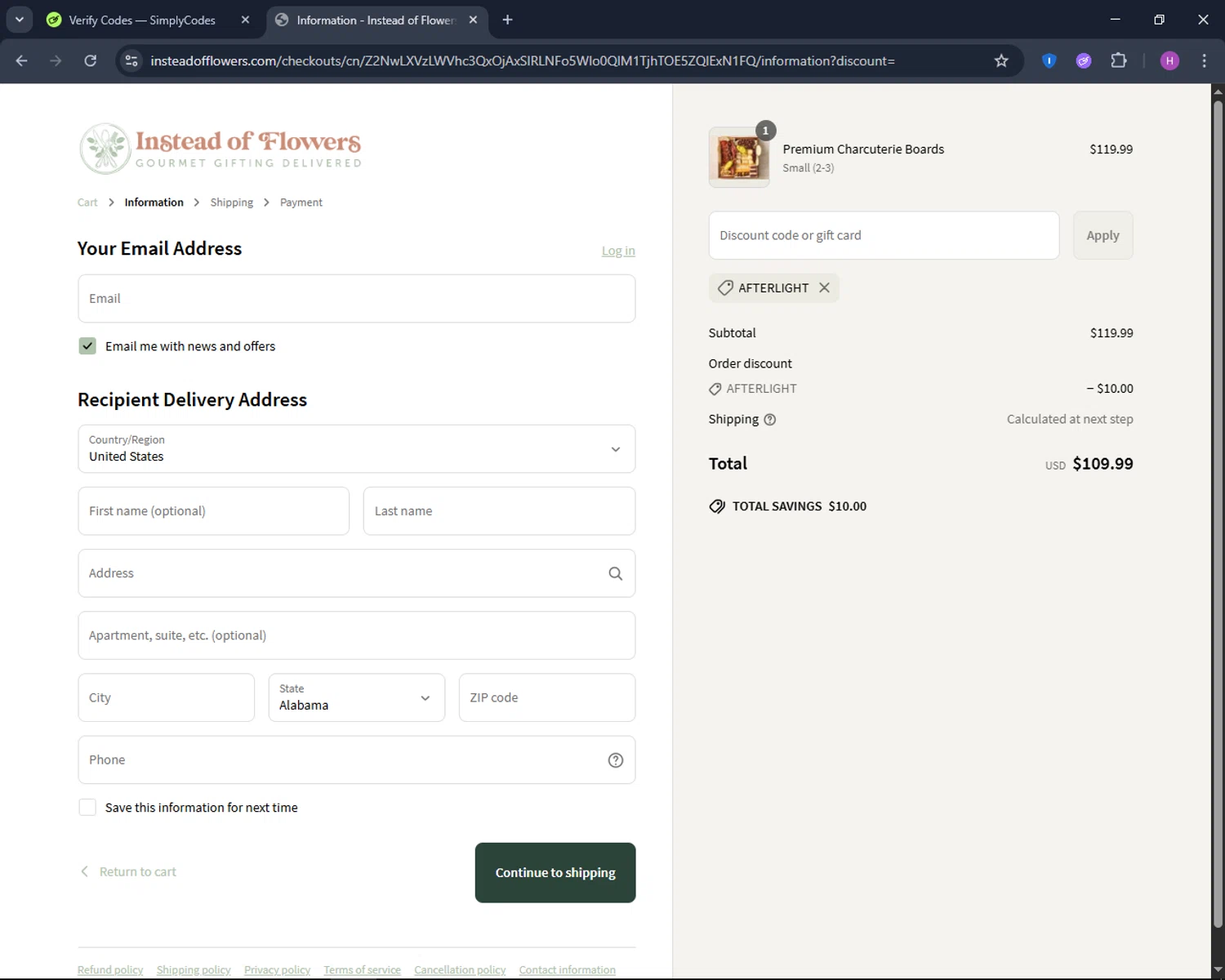Image resolution: width=1225 pixels, height=980 pixels.
Task: Click the address search magnifier icon
Action: pyautogui.click(x=616, y=573)
